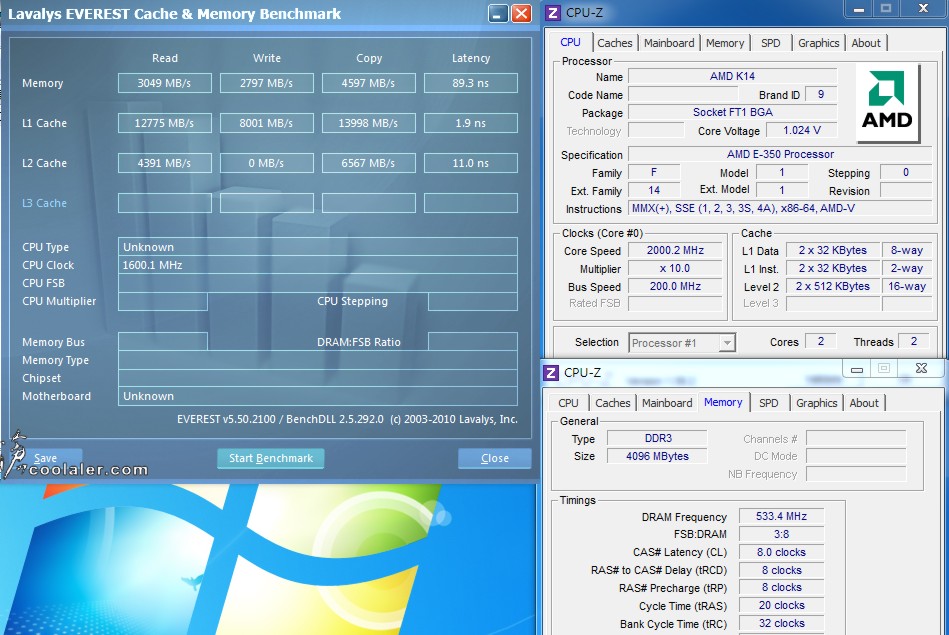Image resolution: width=949 pixels, height=635 pixels.
Task: Click the memory Size value 4096 MBytes
Action: pos(657,456)
